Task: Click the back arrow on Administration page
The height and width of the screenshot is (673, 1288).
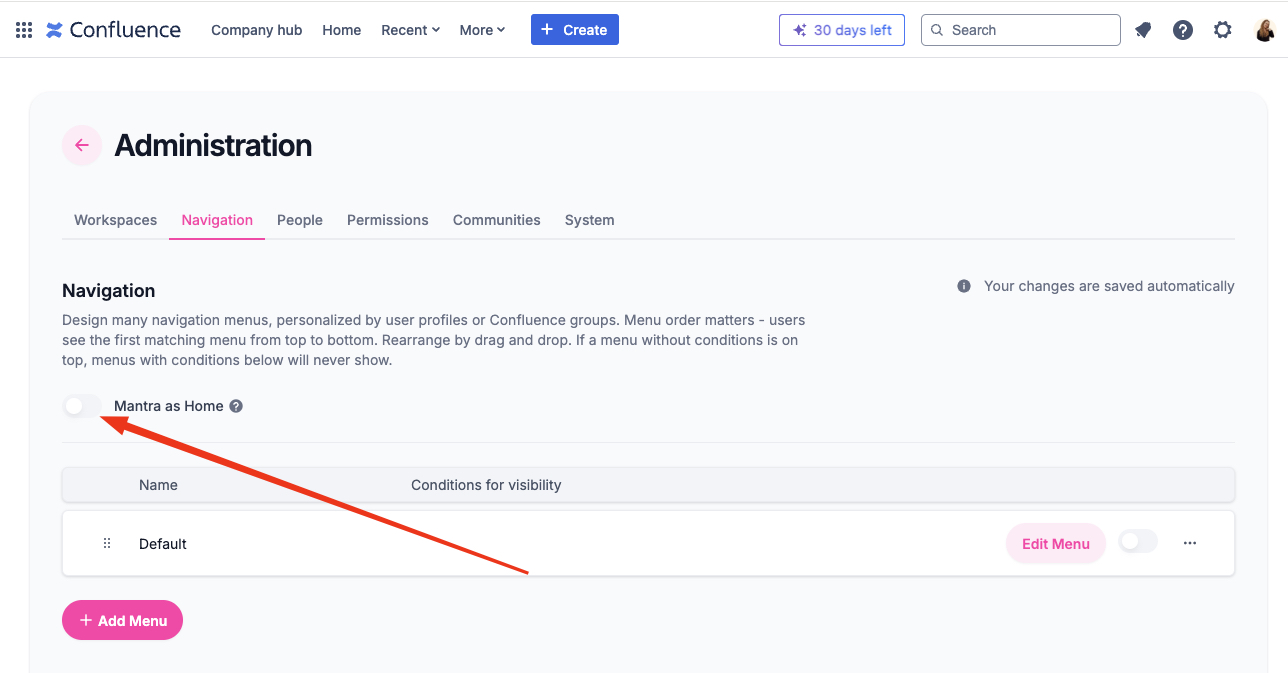Action: point(81,145)
